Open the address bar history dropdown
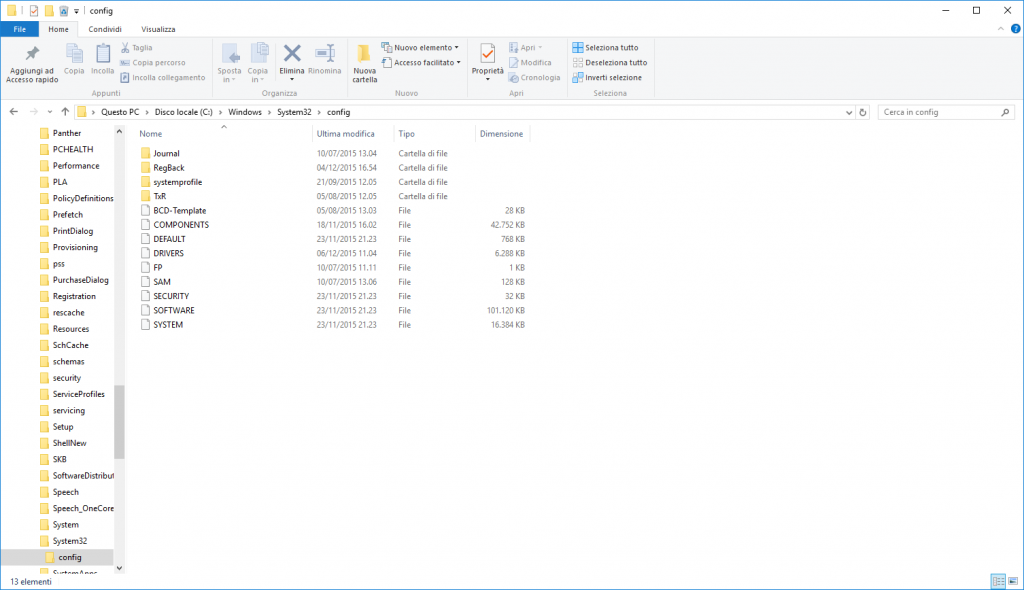This screenshot has width=1024, height=590. pos(848,112)
